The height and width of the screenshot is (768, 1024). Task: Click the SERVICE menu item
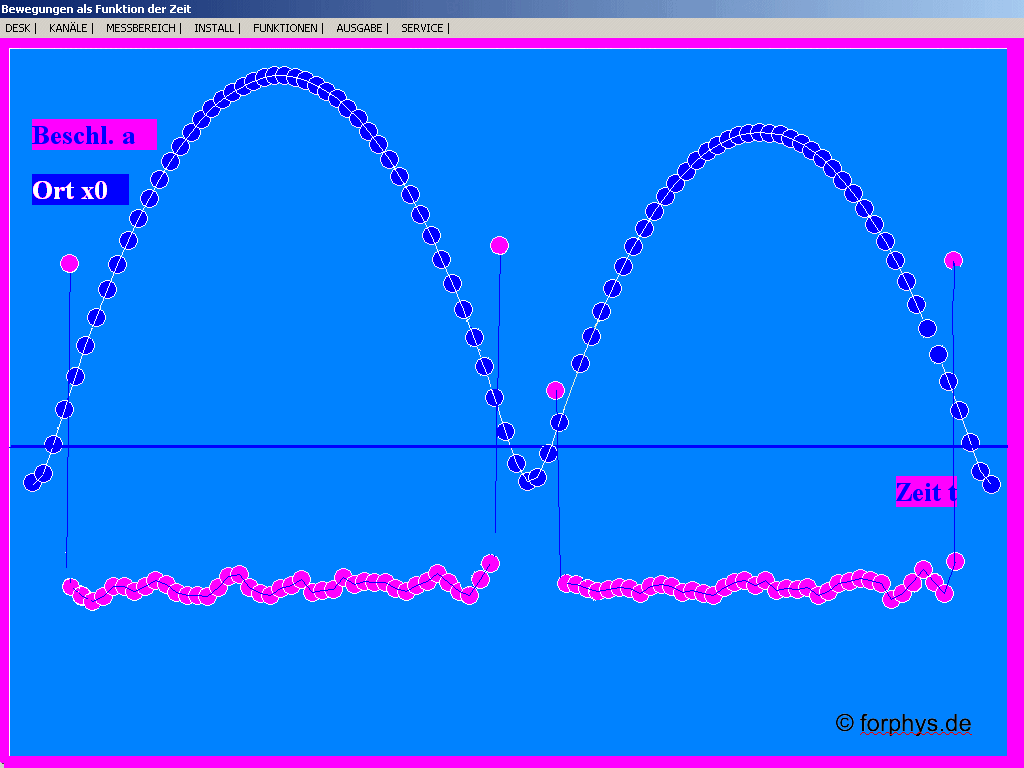(x=422, y=28)
